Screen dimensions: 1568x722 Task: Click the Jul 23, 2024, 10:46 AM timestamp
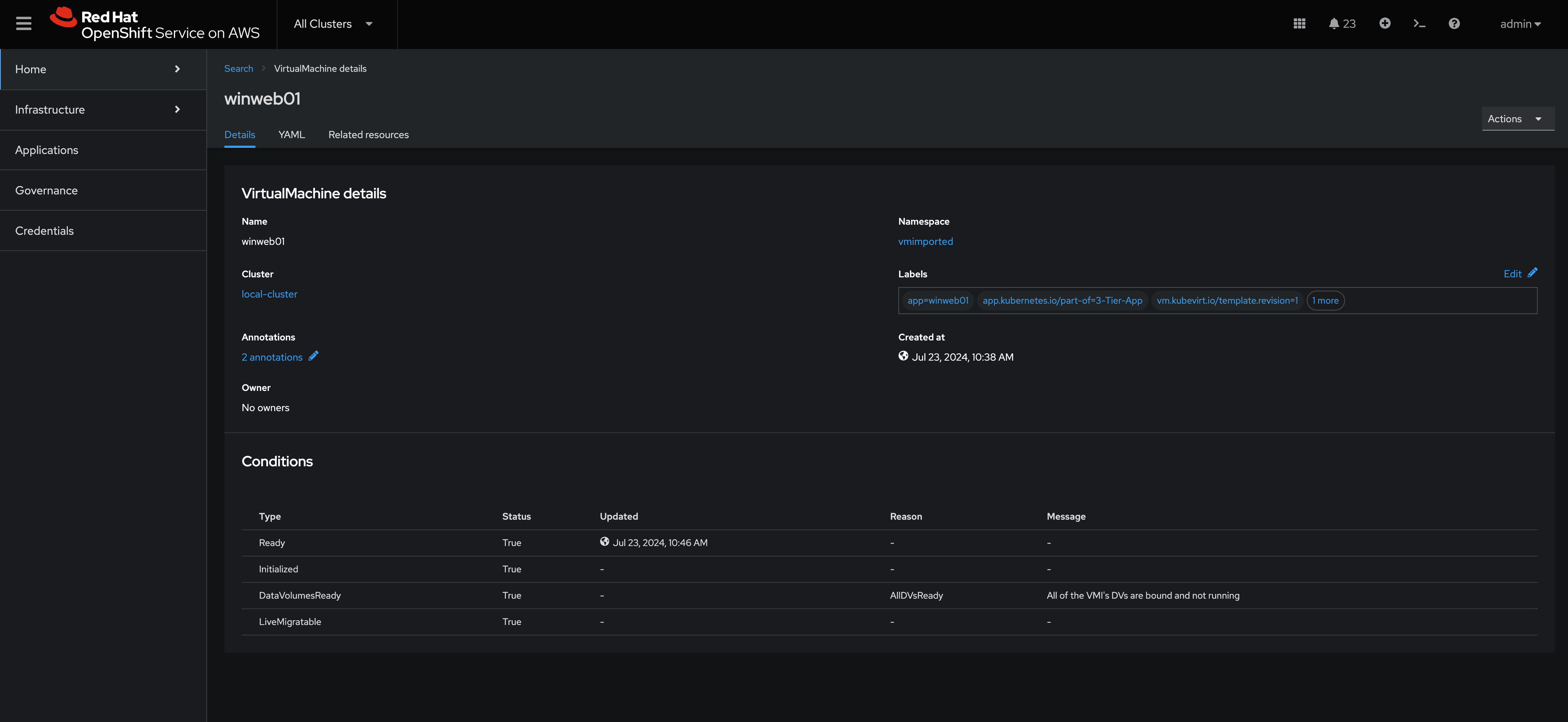[660, 542]
